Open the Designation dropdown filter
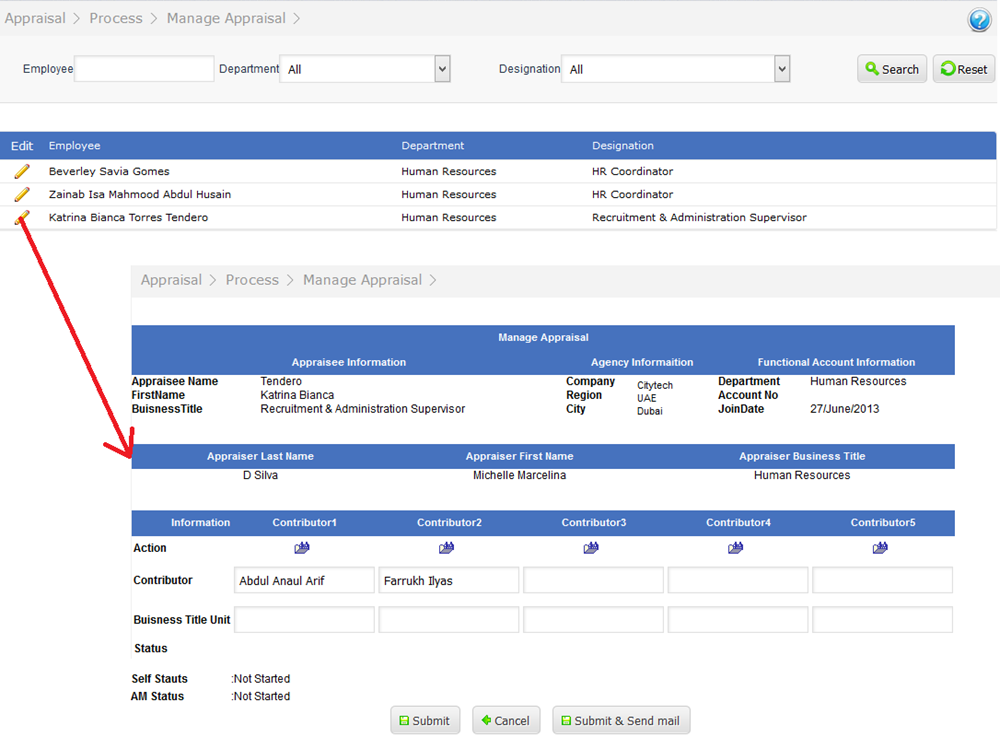Viewport: 1000px width, 749px height. (676, 69)
